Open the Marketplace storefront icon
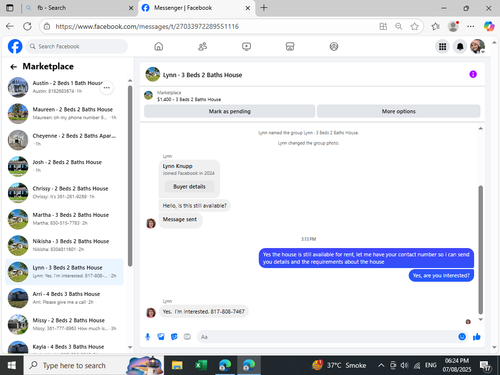Image resolution: width=500 pixels, height=375 pixels. (290, 46)
